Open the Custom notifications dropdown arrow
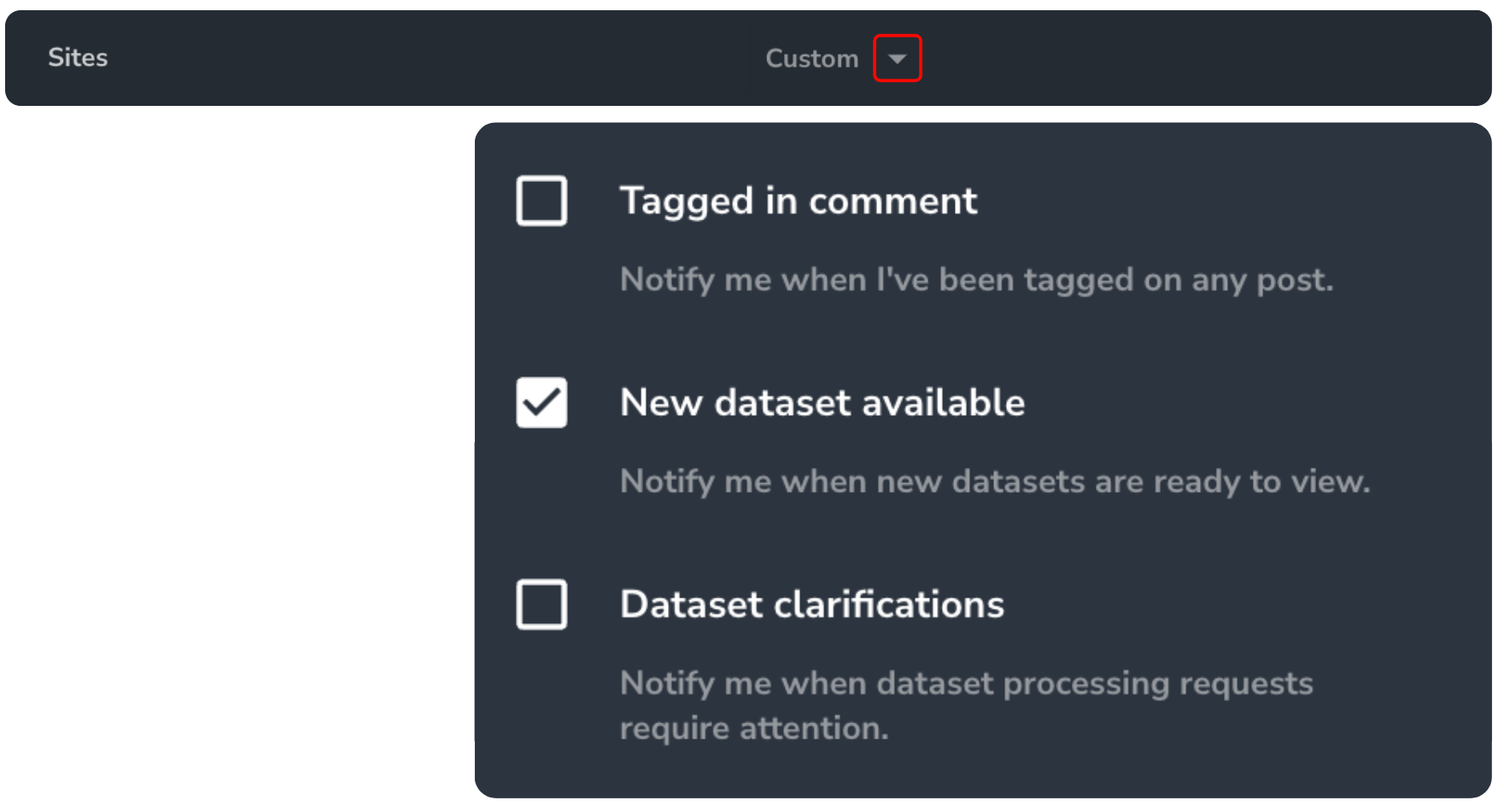This screenshot has width=1504, height=812. 897,58
